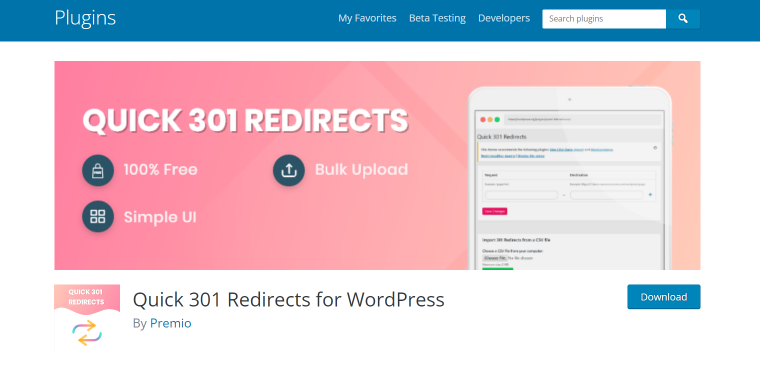Screen dimensions: 760x365
Task: Open the Premio author link
Action: (170, 323)
